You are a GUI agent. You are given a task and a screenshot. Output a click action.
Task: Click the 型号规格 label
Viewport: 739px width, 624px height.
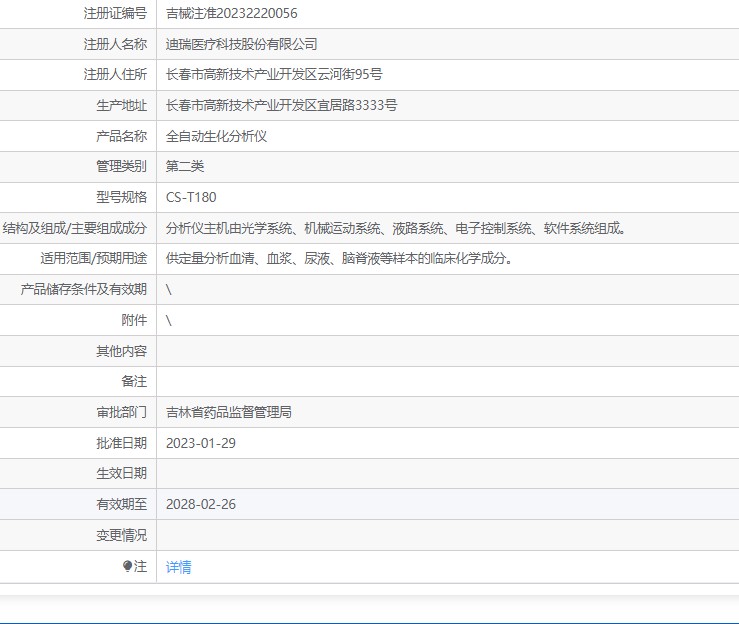coord(122,197)
